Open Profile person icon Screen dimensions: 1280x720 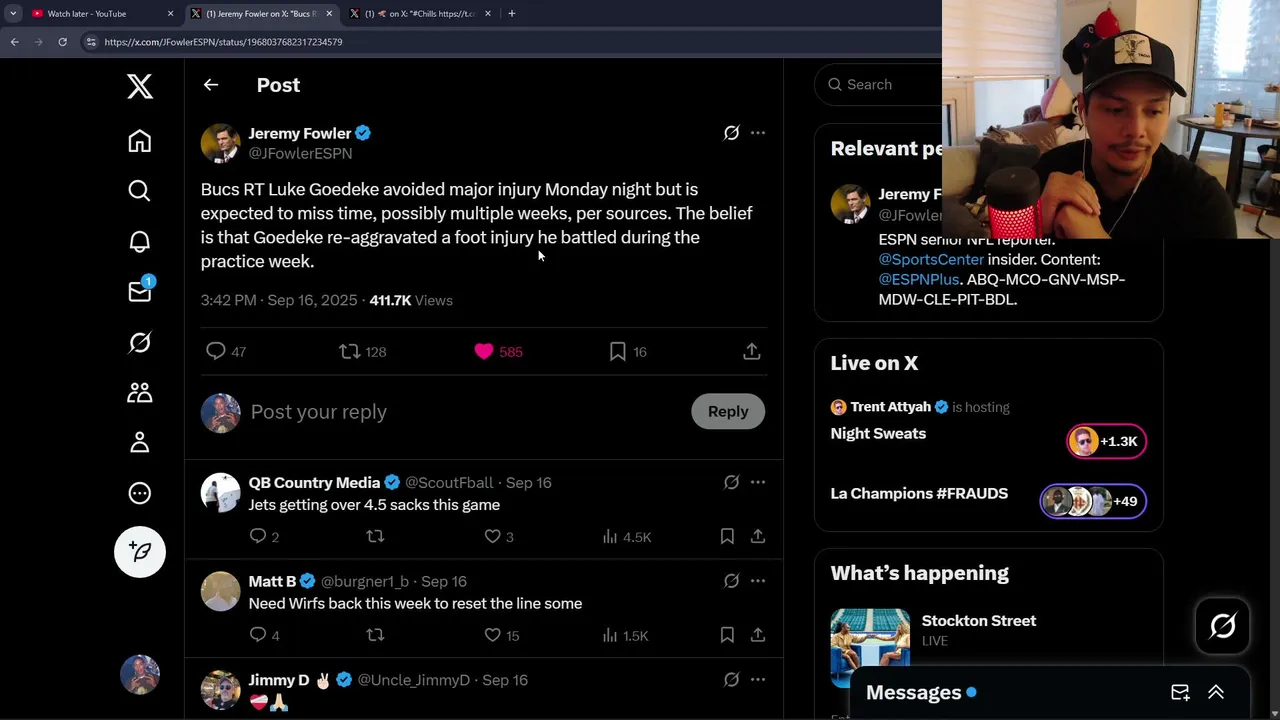point(140,442)
